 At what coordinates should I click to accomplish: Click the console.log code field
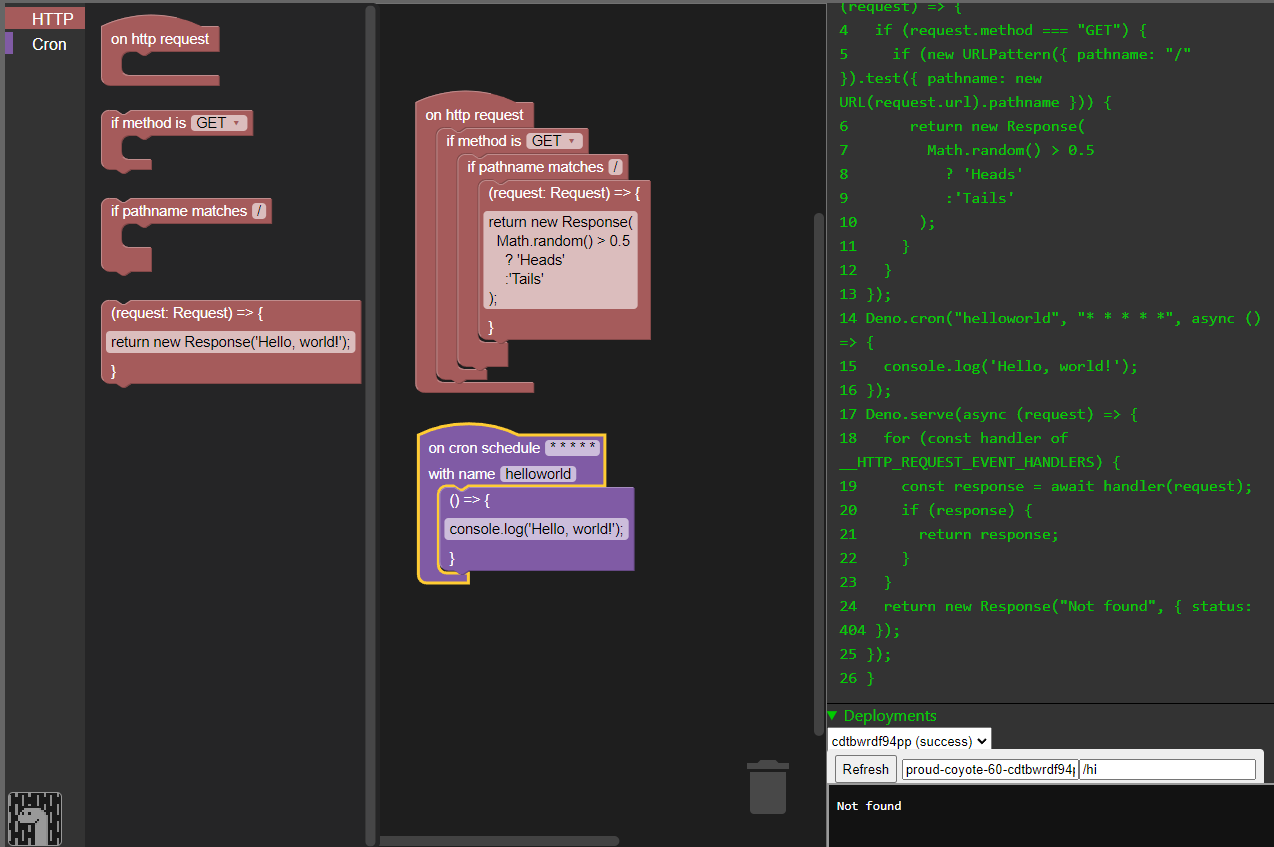[x=536, y=529]
